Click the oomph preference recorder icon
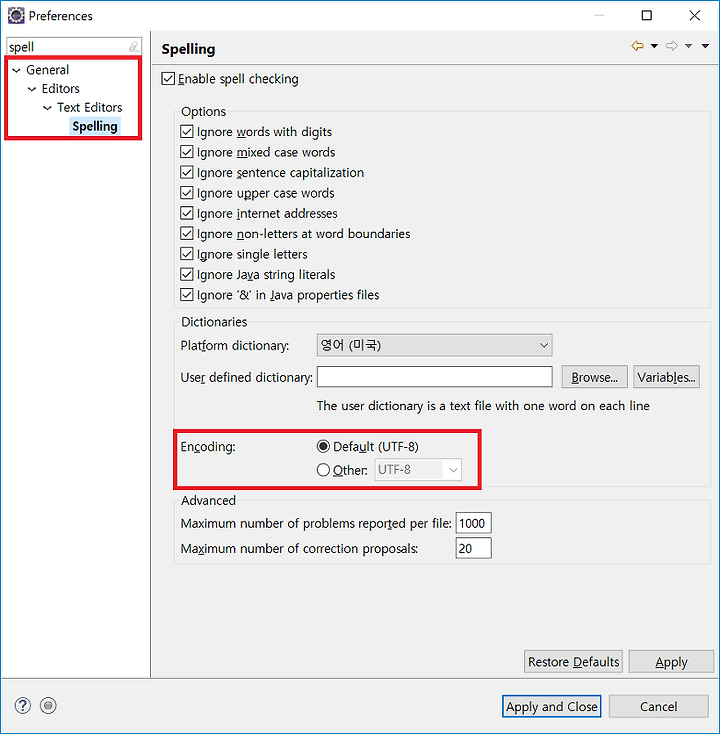Screen dimensions: 720x734 (x=48, y=705)
